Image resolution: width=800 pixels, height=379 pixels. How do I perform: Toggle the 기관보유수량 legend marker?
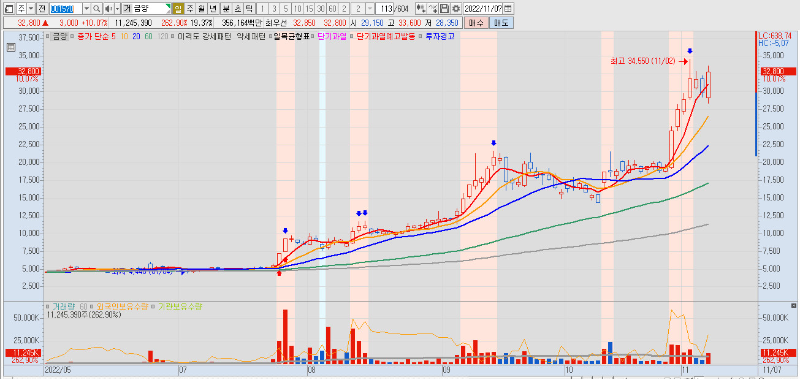[153, 307]
